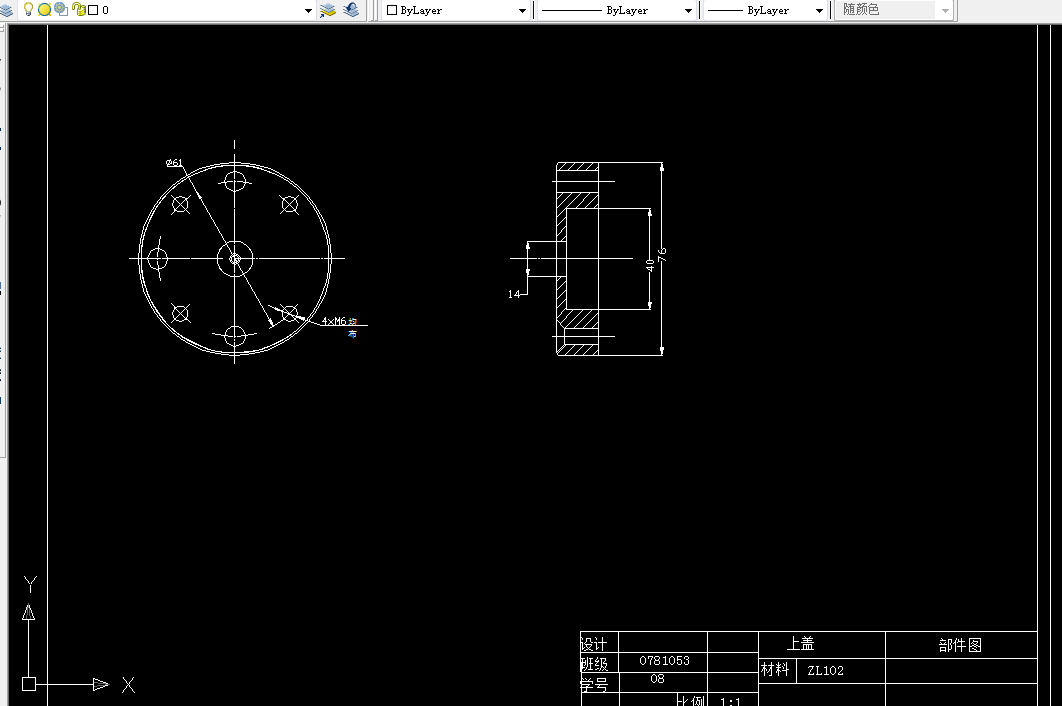Click layer 0 color square
Viewport: 1062px width, 706px height.
93,10
